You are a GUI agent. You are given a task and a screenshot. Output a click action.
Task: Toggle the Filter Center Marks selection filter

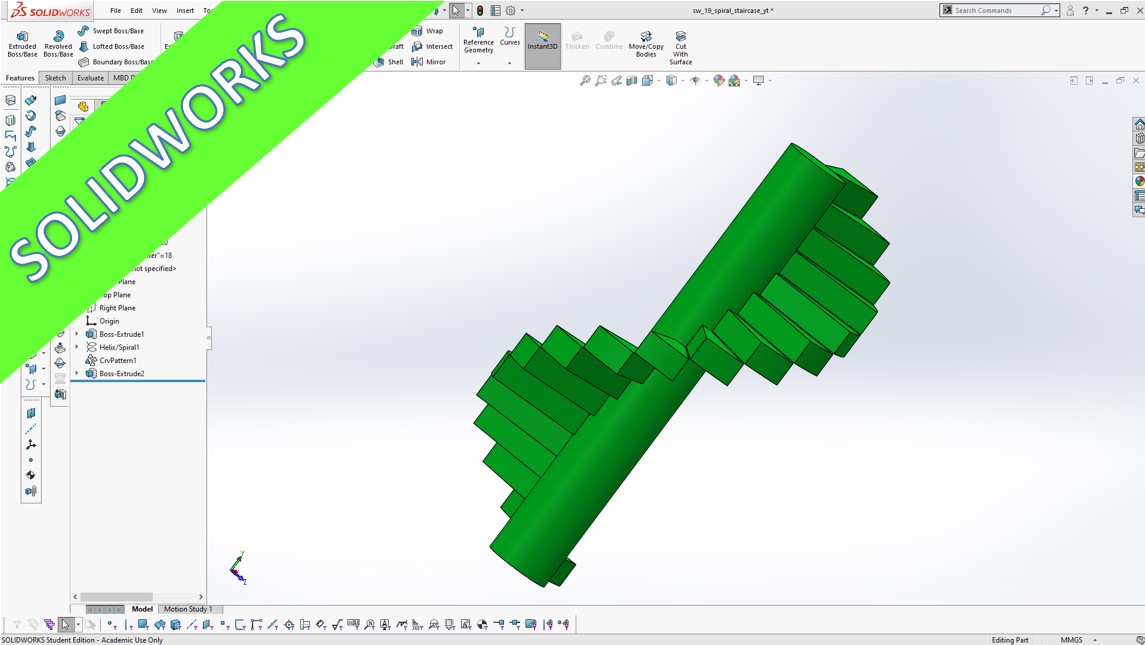pos(290,625)
